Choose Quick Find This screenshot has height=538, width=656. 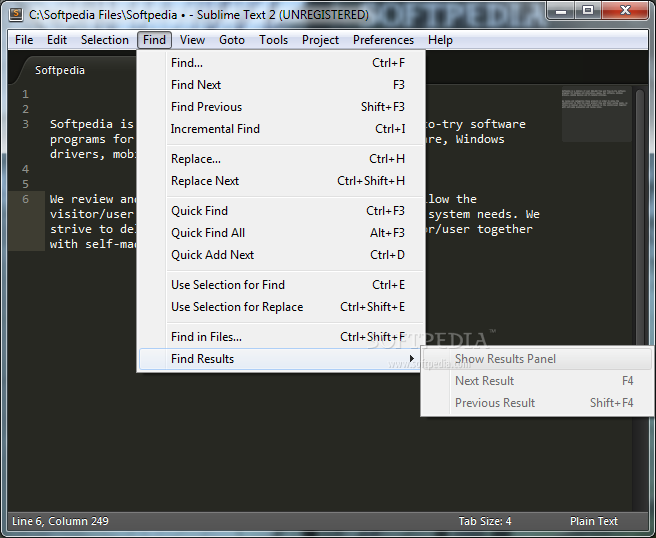[281, 211]
